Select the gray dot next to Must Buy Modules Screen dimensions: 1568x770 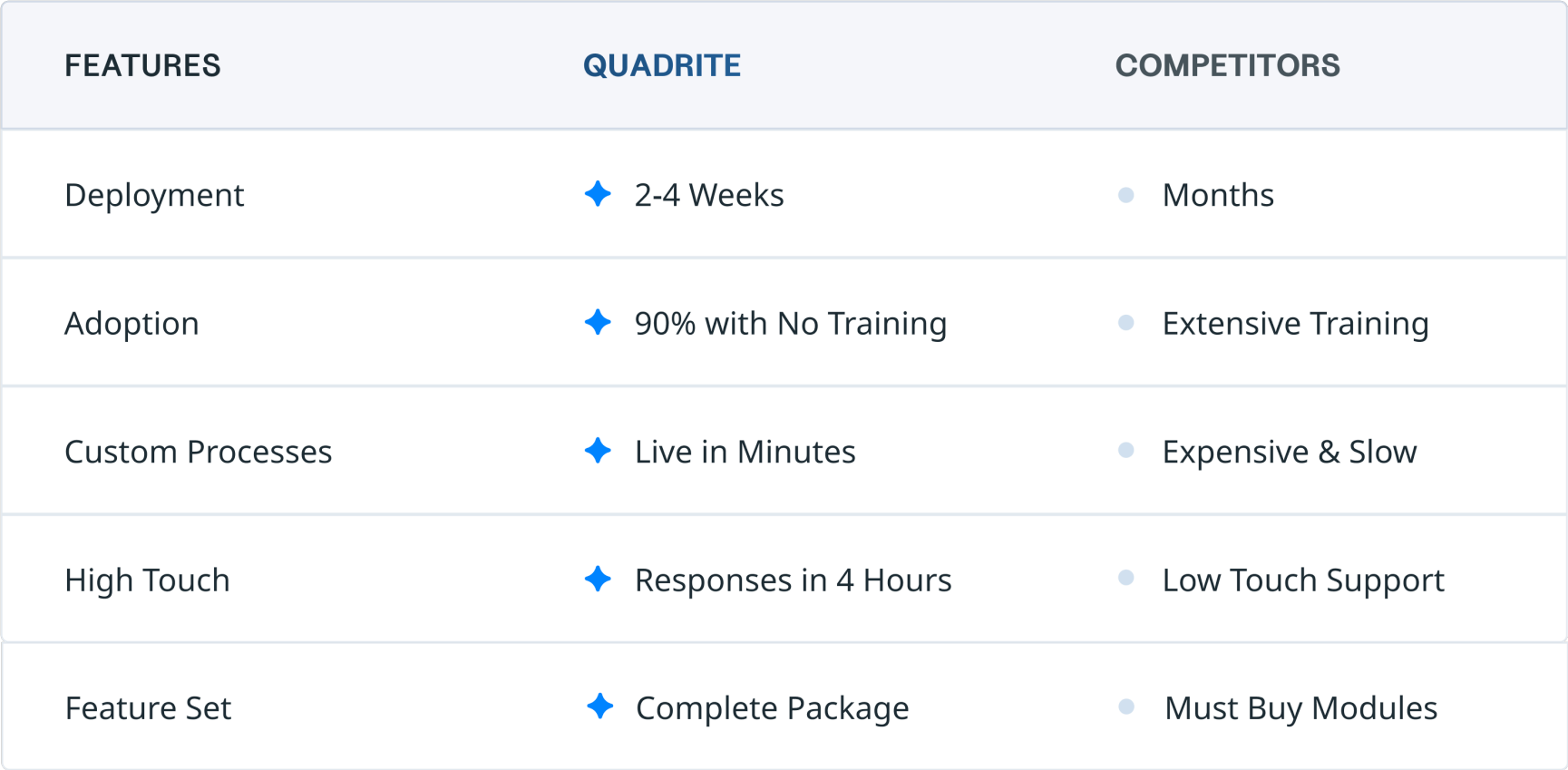1126,707
